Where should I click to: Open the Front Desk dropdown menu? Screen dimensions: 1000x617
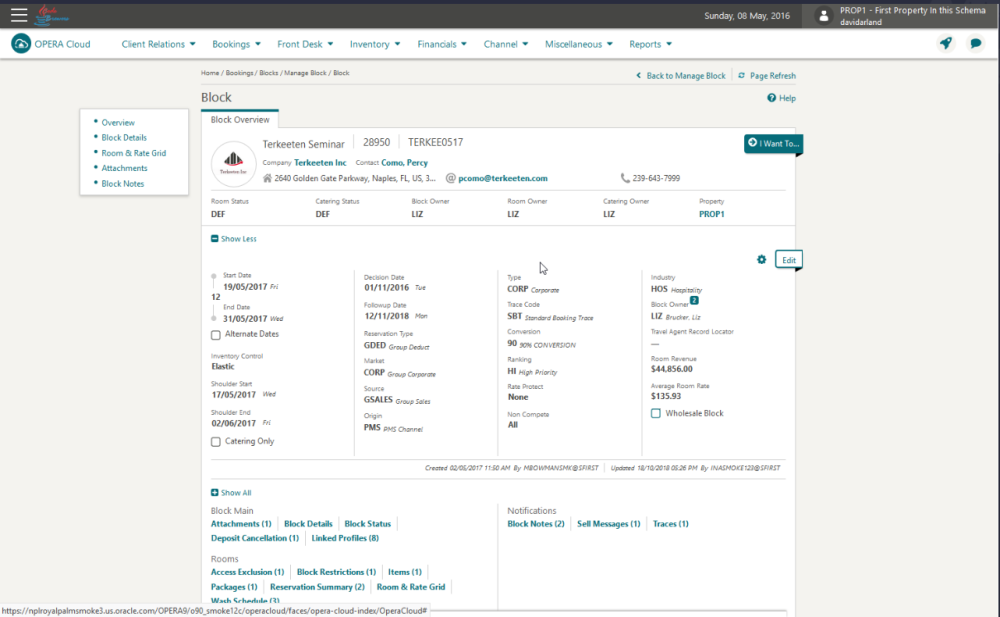305,44
